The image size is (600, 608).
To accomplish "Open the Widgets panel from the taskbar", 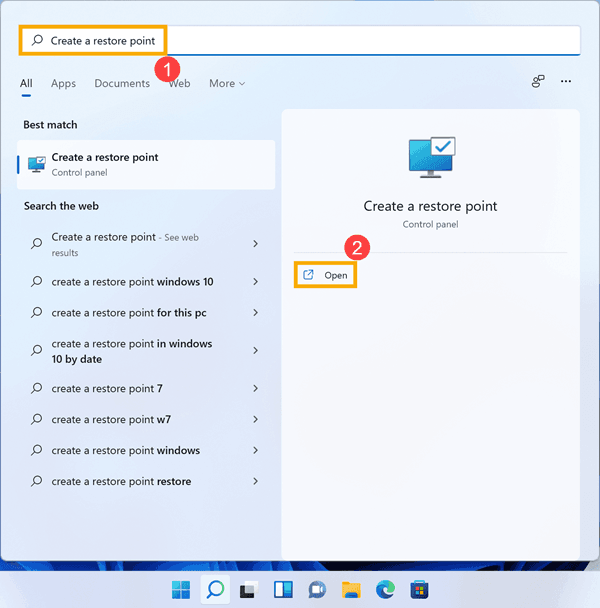I will (283, 590).
